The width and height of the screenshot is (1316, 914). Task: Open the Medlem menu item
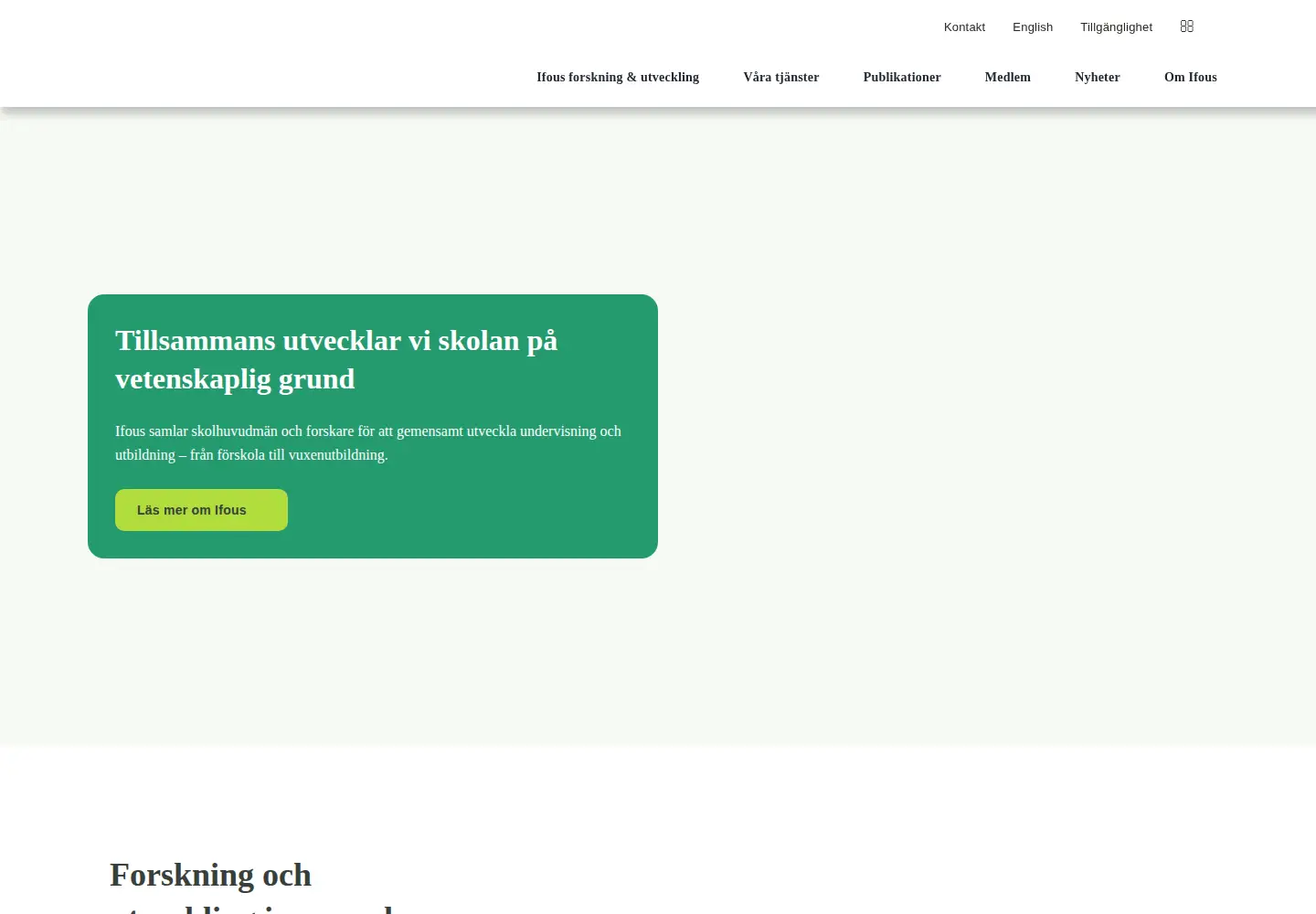tap(1008, 78)
